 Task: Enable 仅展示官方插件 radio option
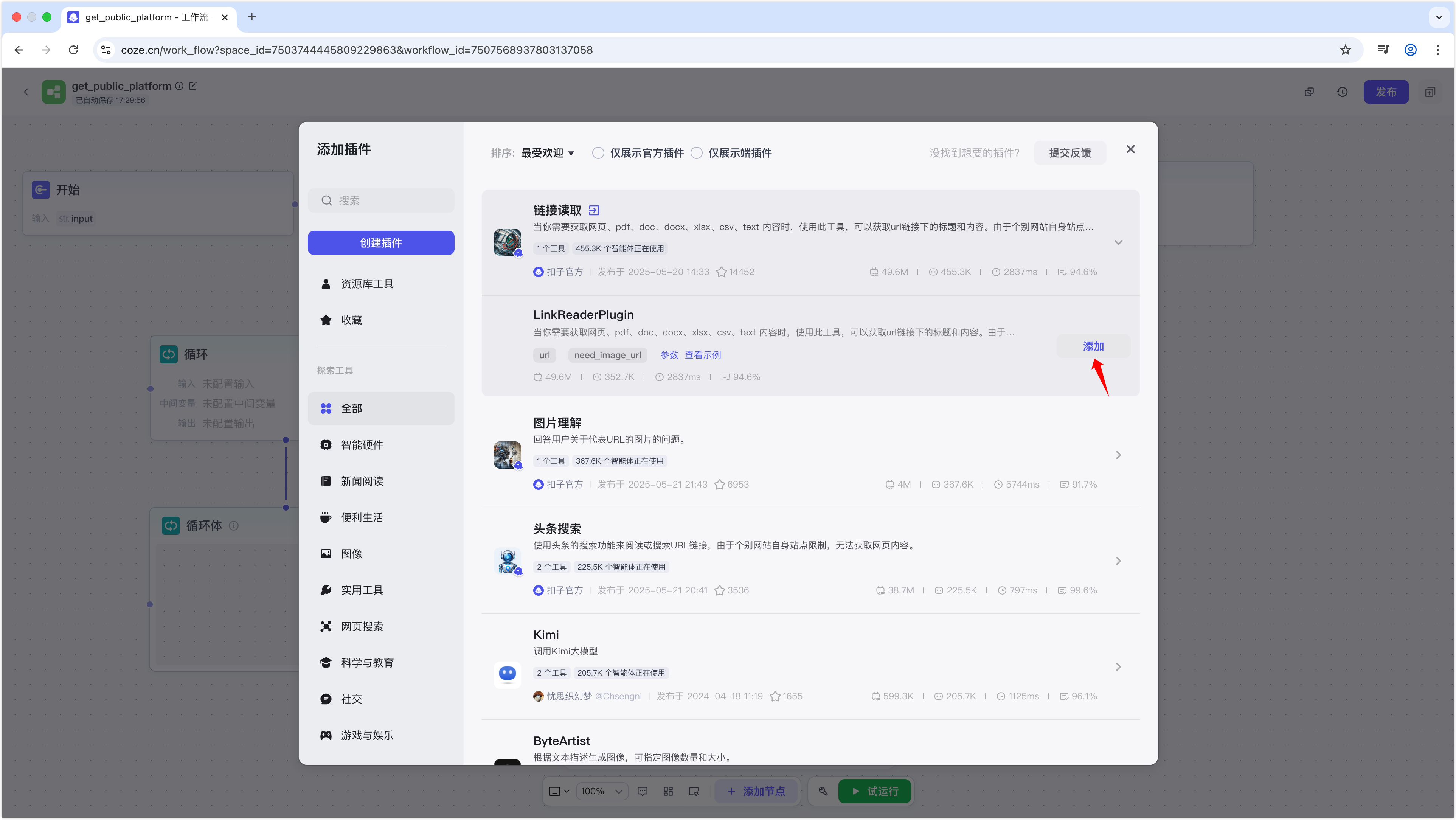pos(598,153)
